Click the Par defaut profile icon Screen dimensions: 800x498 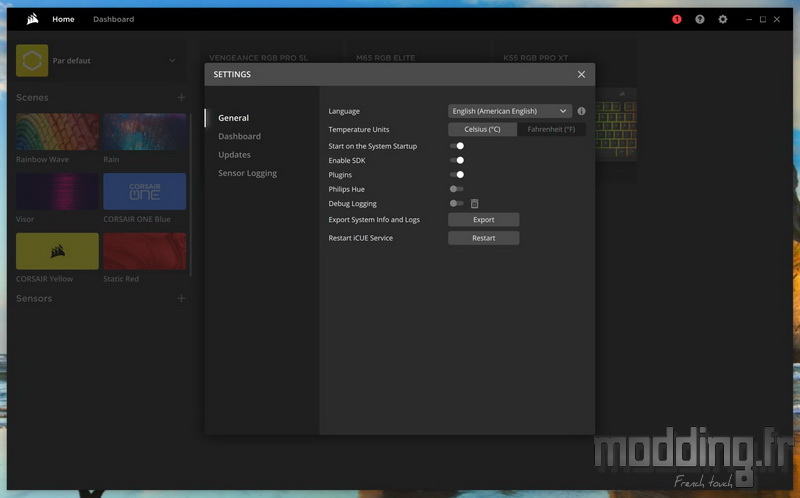point(32,60)
